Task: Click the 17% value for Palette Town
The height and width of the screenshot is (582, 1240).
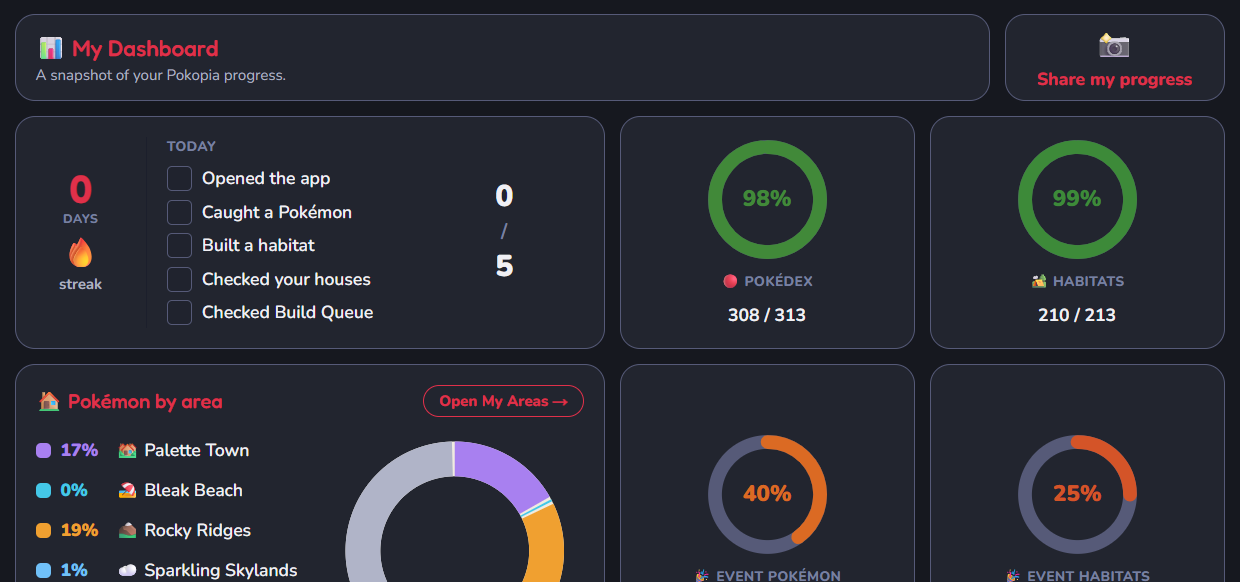Action: pyautogui.click(x=80, y=450)
